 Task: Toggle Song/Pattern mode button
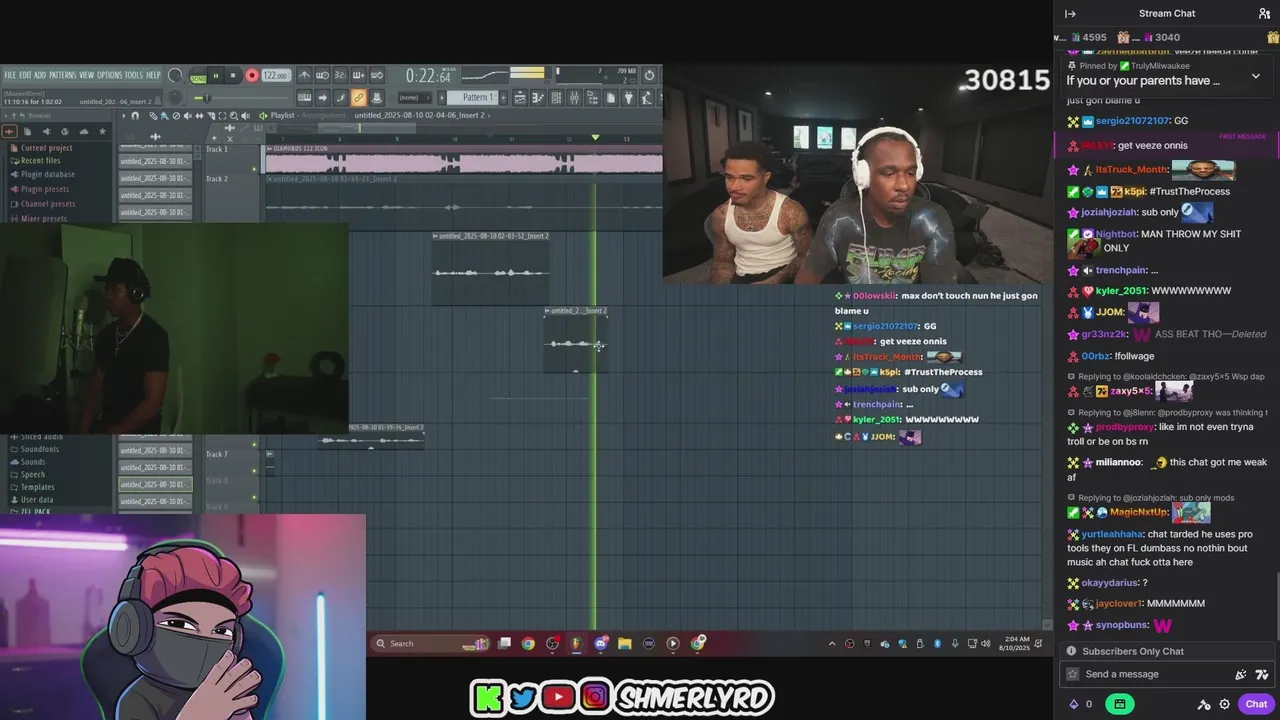[x=198, y=77]
